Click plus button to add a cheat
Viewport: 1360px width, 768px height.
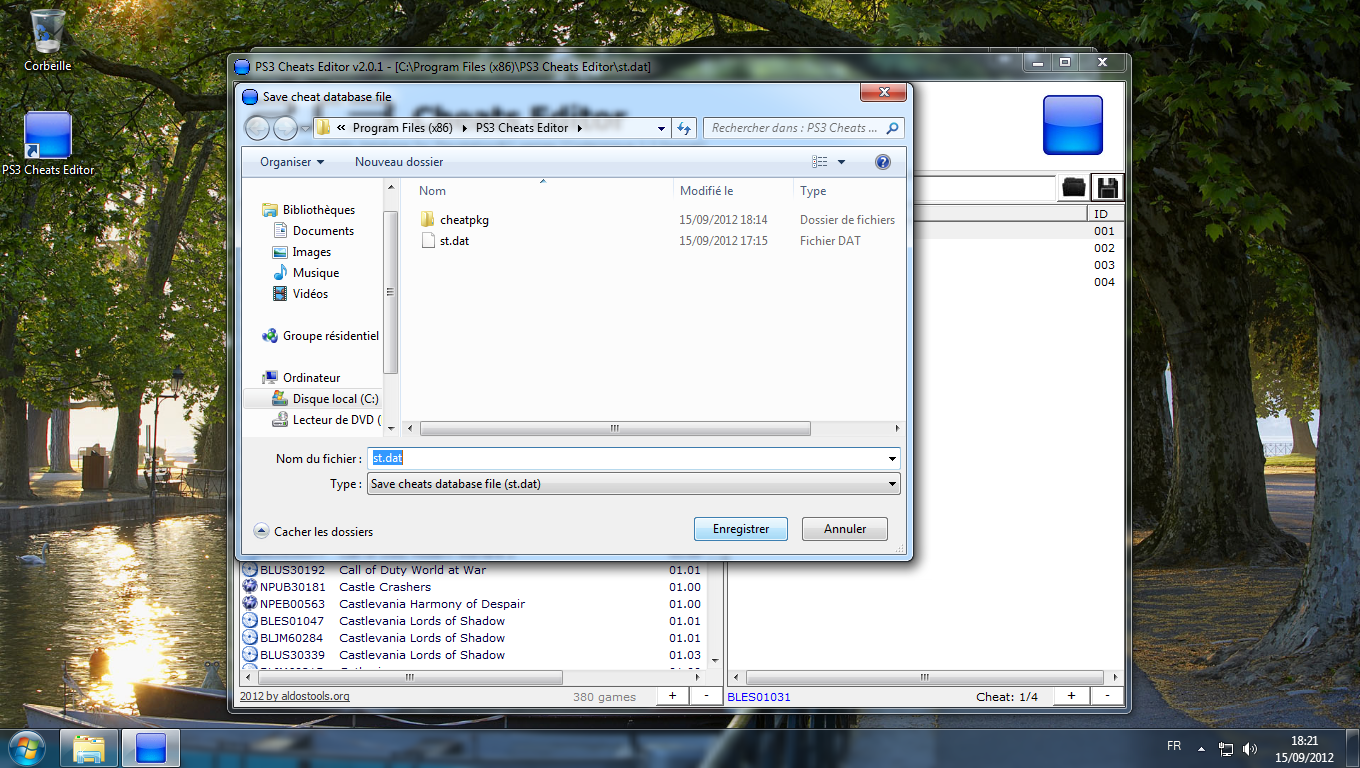pyautogui.click(x=1071, y=696)
